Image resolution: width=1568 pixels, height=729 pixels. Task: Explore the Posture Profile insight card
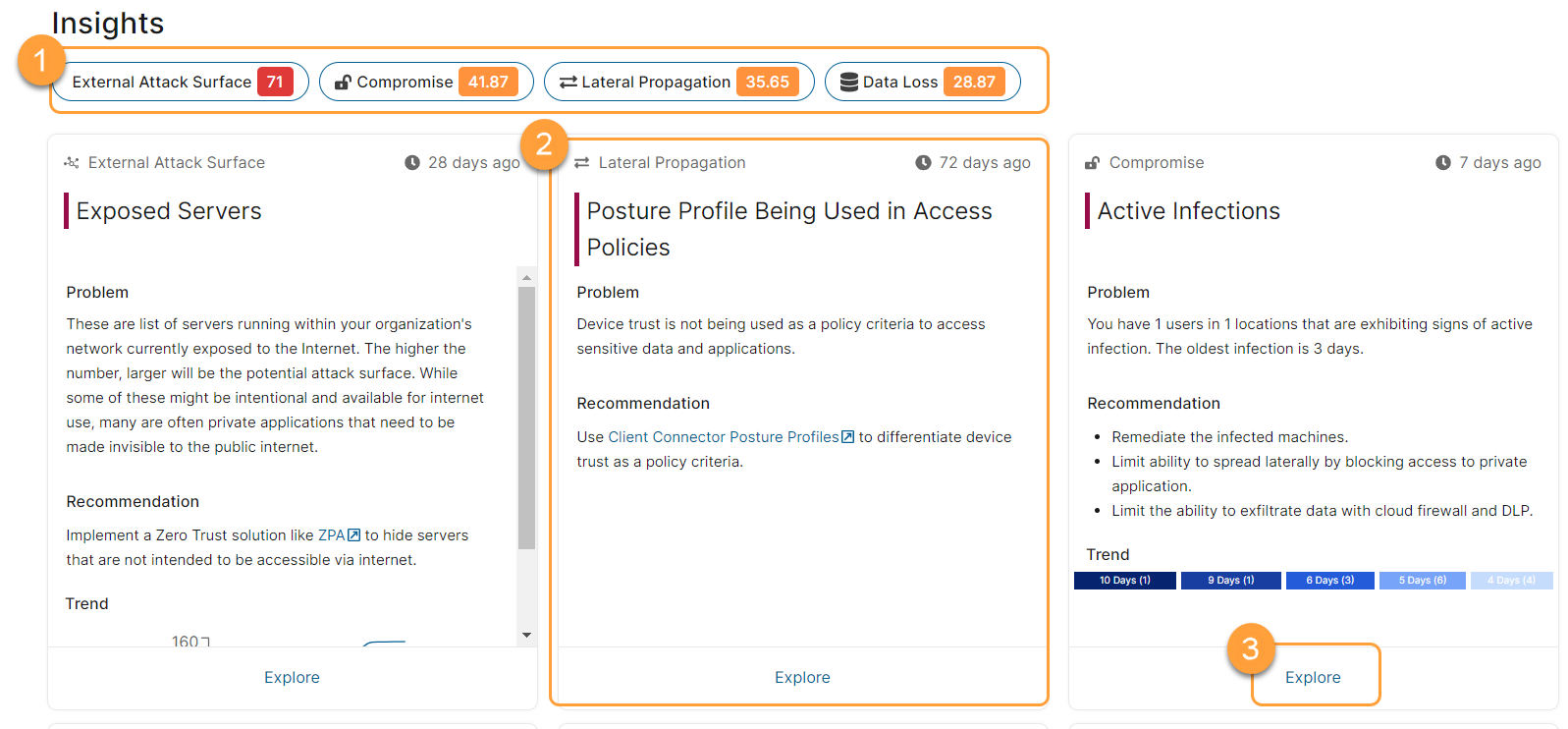tap(802, 677)
